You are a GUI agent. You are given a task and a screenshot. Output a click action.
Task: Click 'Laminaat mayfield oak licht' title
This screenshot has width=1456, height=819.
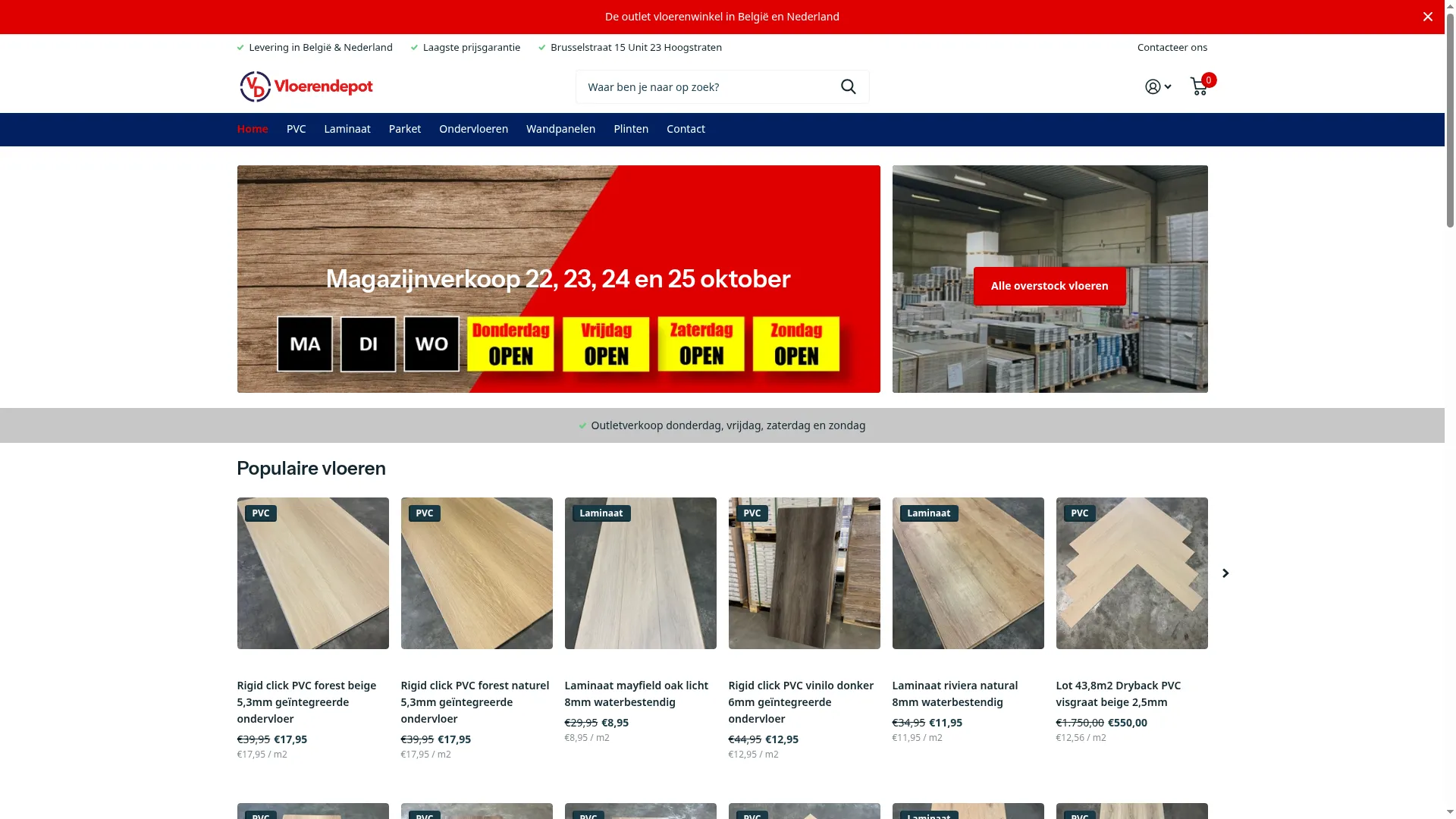tap(636, 694)
